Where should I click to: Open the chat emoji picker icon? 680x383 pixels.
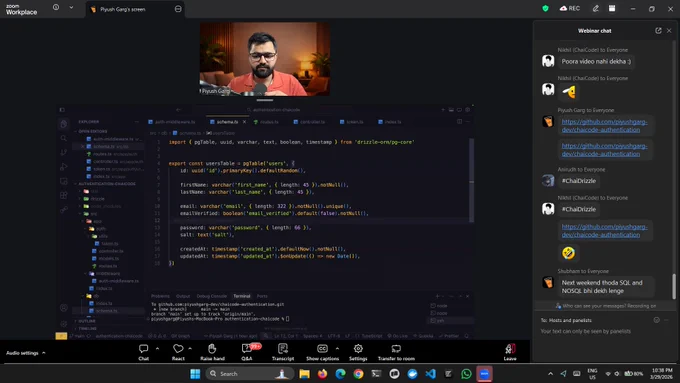click(657, 320)
